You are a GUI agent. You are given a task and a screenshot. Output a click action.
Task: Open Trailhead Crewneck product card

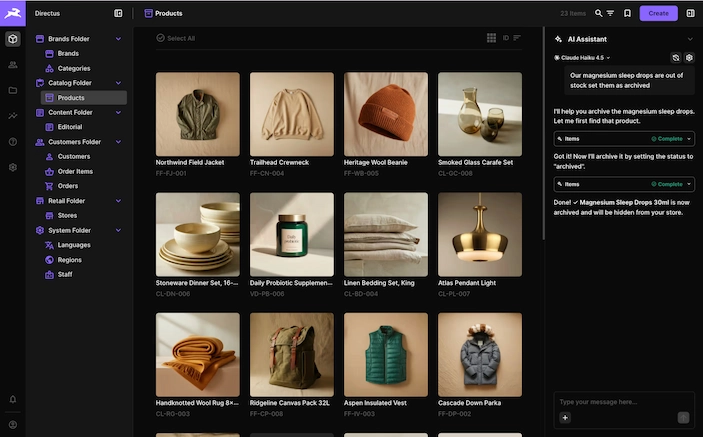[x=292, y=124]
